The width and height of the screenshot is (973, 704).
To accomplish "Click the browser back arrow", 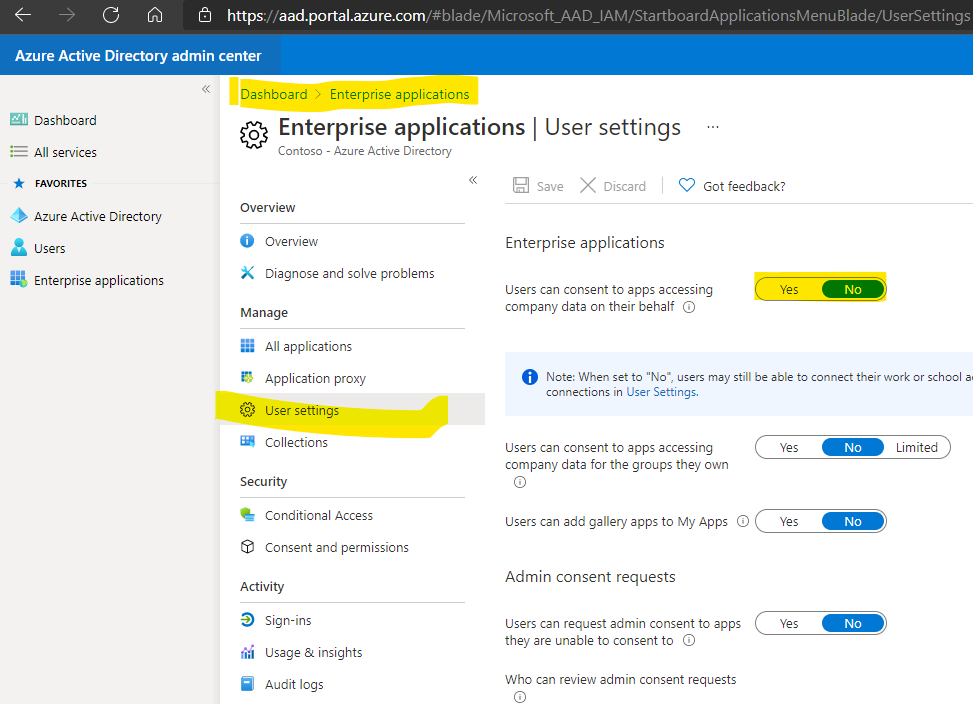I will (x=23, y=15).
